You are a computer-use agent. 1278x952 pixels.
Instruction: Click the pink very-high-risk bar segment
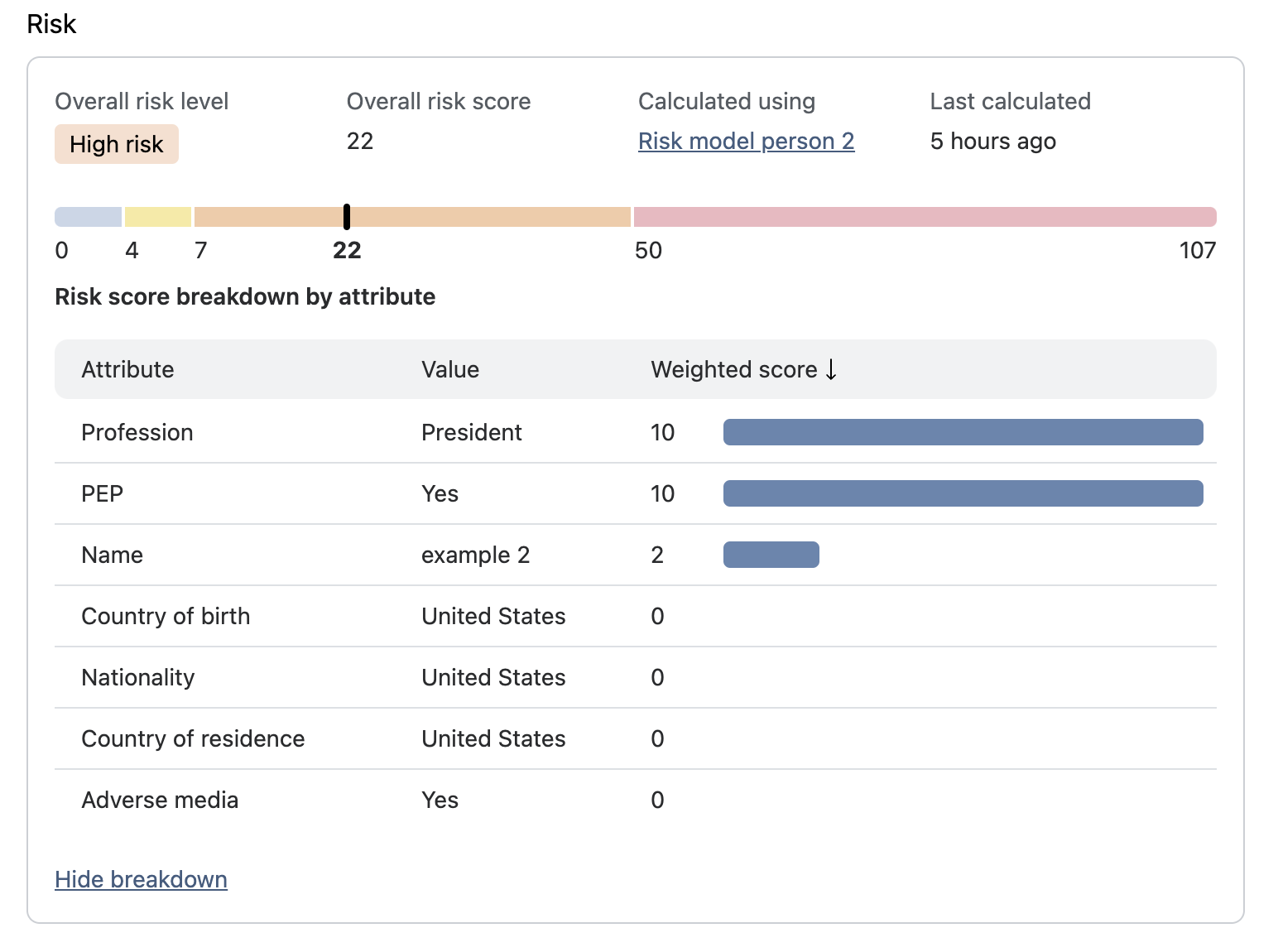[x=924, y=217]
